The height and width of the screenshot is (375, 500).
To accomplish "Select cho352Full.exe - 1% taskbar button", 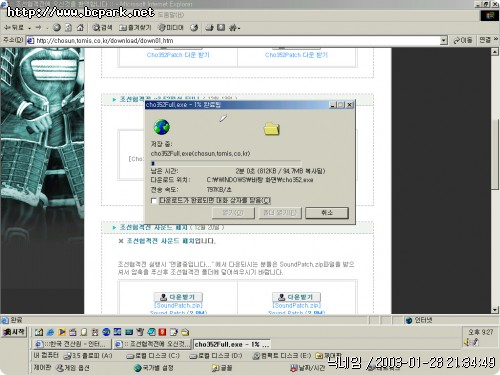I will pos(232,344).
